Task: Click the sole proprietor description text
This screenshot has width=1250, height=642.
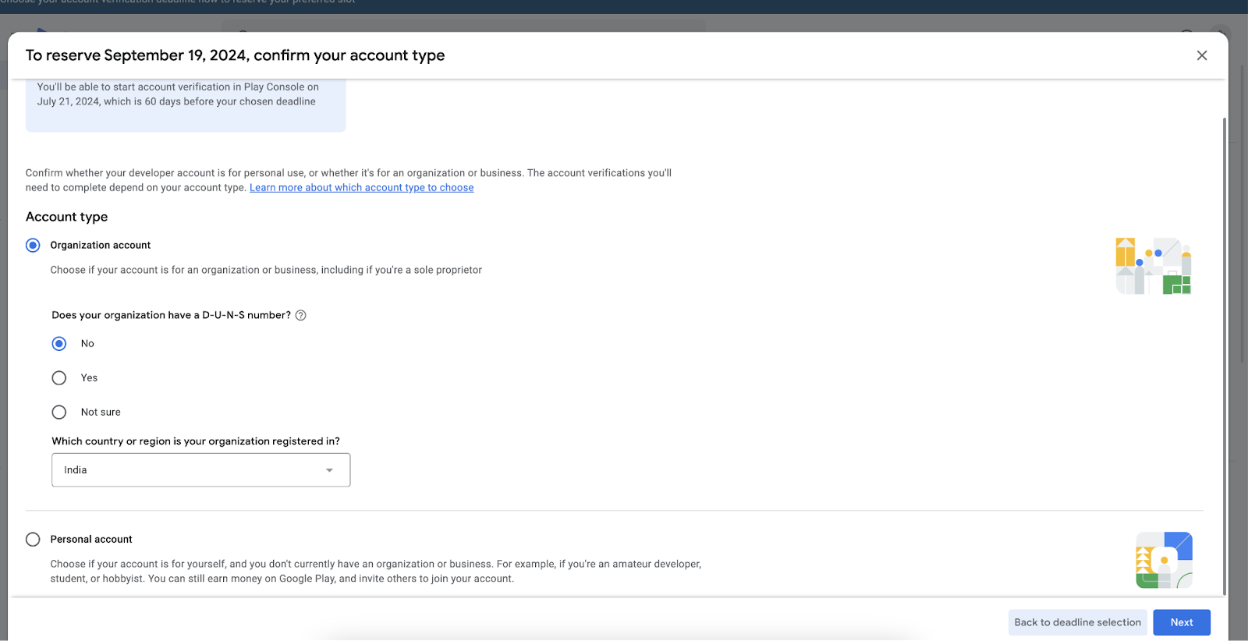Action: pyautogui.click(x=266, y=270)
